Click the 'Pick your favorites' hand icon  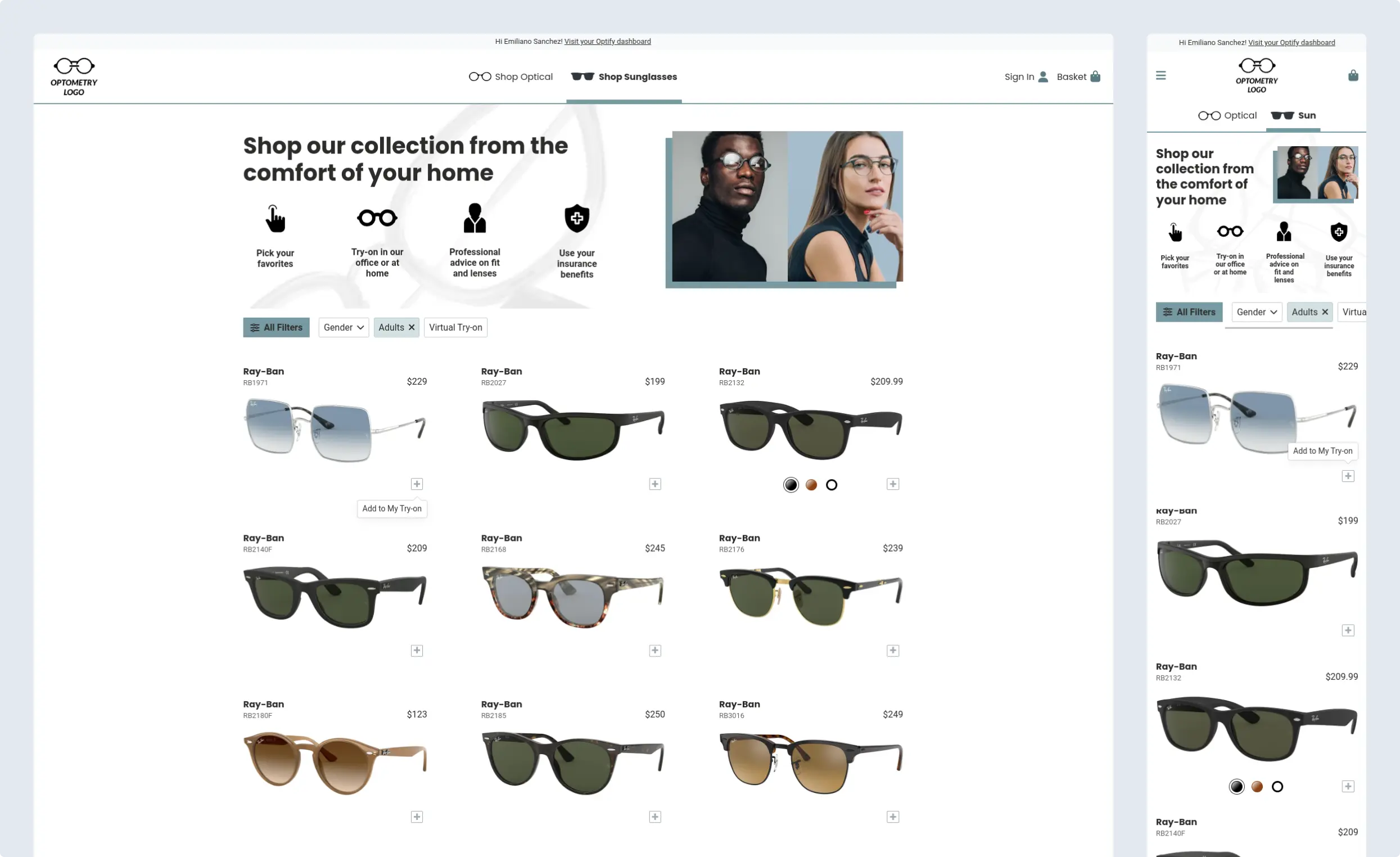[x=276, y=219]
